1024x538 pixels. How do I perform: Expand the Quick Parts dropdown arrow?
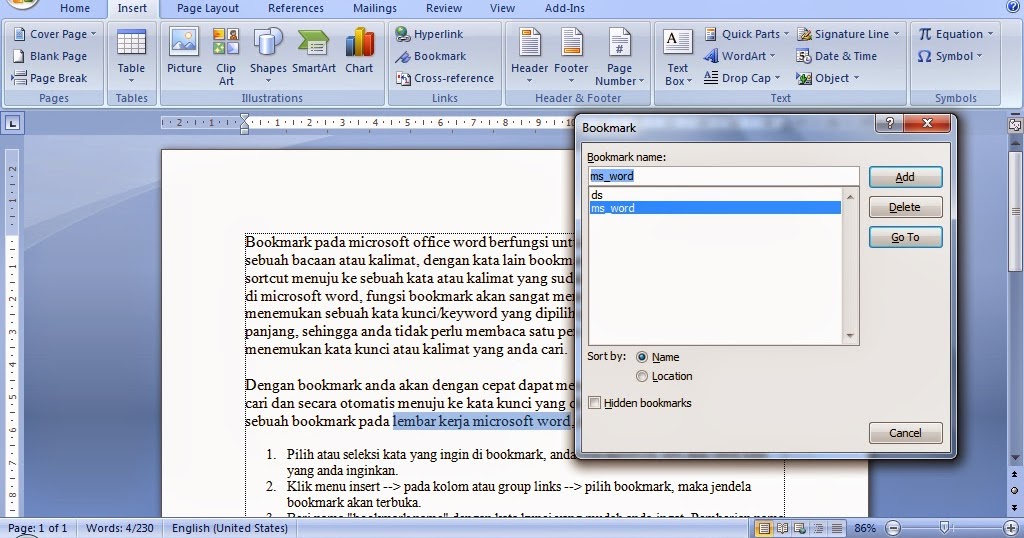coord(786,34)
